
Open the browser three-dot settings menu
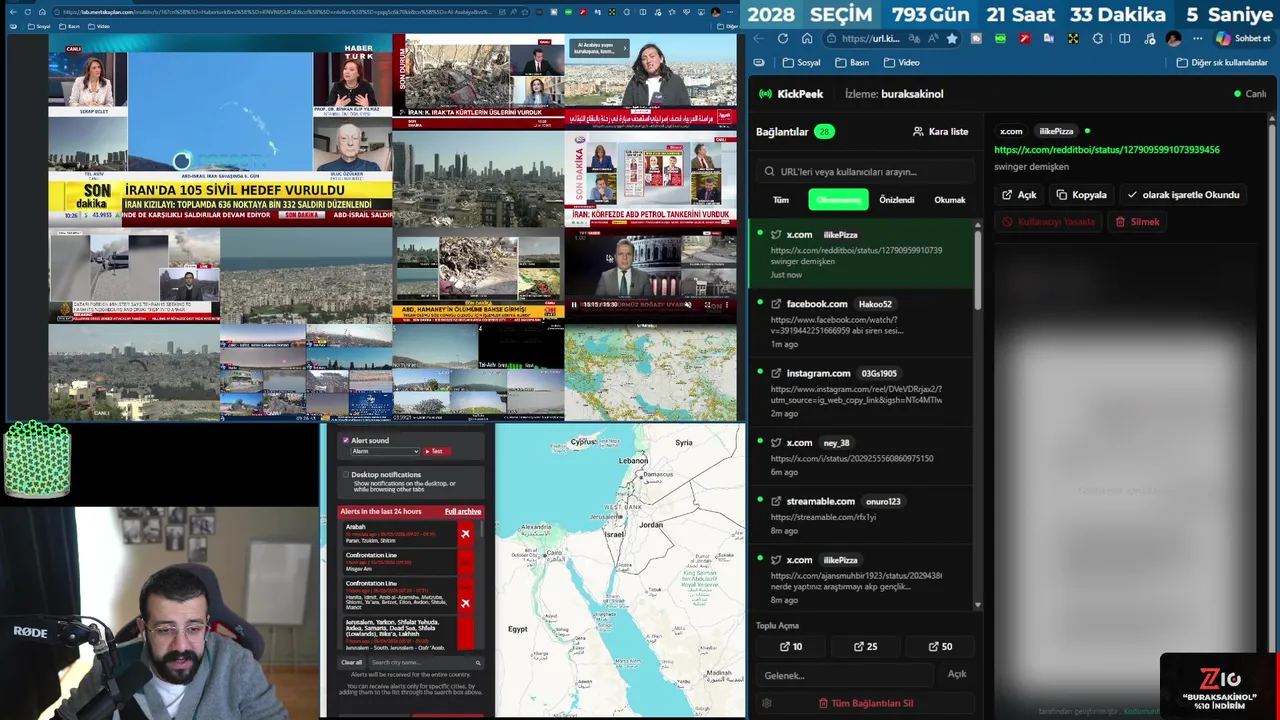[1197, 39]
